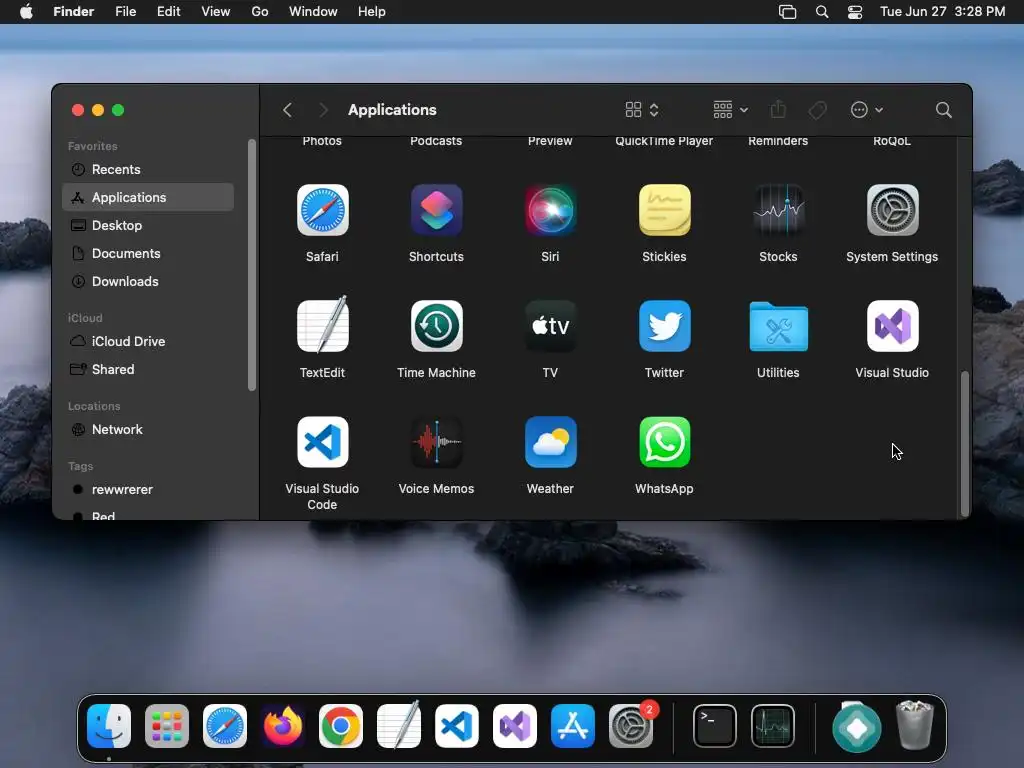Open the Apple menu
Viewport: 1024px width, 768px height.
[26, 12]
